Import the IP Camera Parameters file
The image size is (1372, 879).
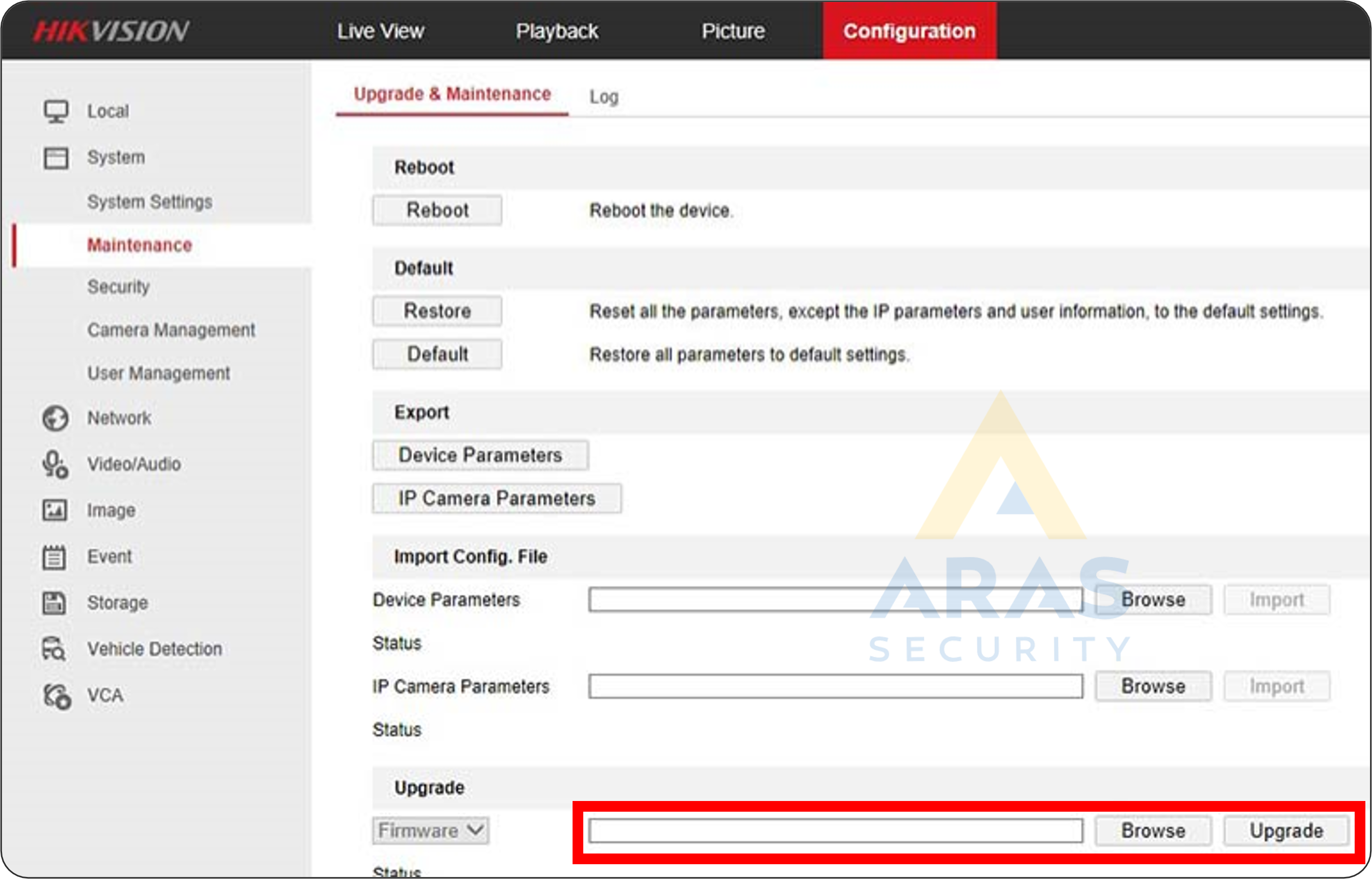tap(1277, 687)
